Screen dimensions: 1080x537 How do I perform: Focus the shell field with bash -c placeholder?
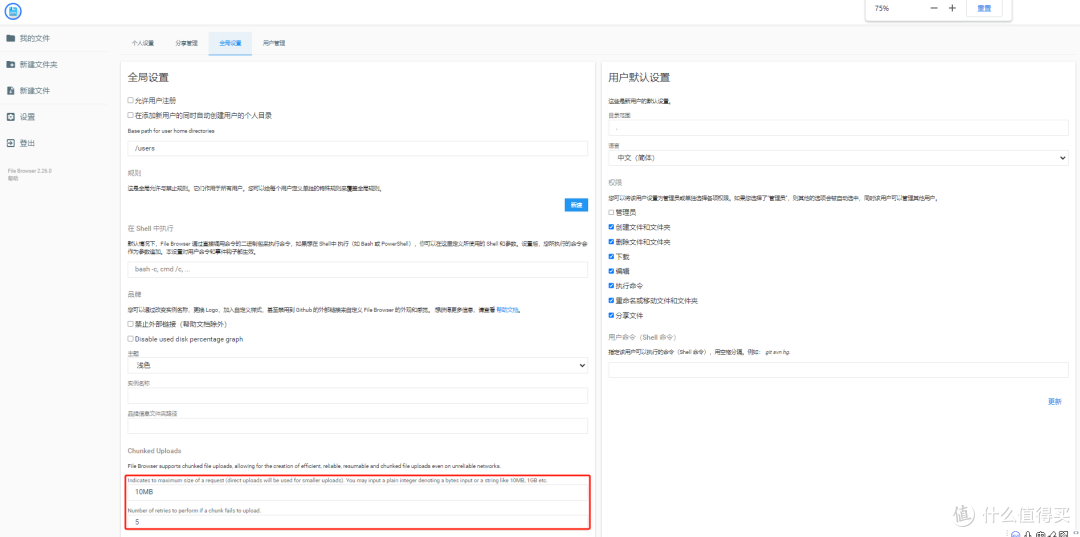coord(357,269)
